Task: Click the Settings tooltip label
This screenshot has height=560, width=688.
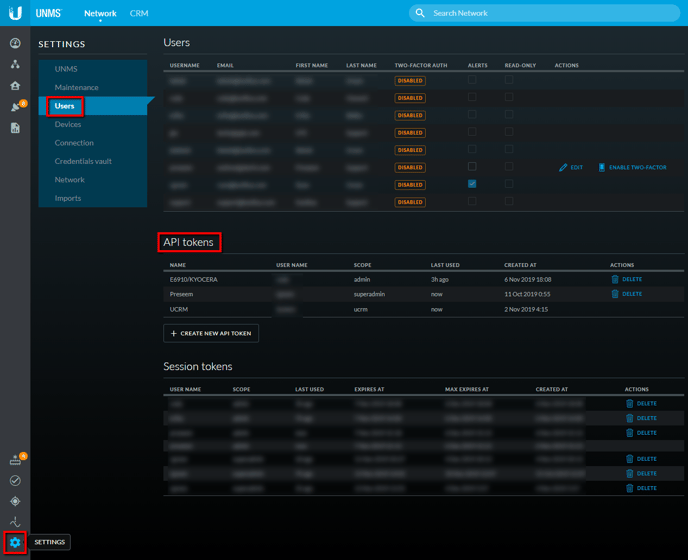Action: click(50, 542)
